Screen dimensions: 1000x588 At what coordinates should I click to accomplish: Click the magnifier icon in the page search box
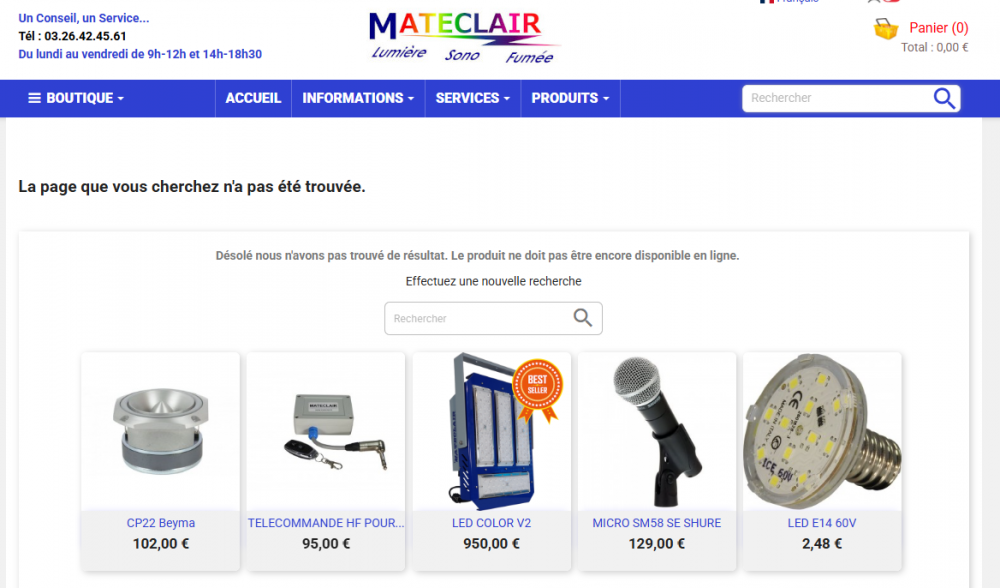(x=582, y=318)
